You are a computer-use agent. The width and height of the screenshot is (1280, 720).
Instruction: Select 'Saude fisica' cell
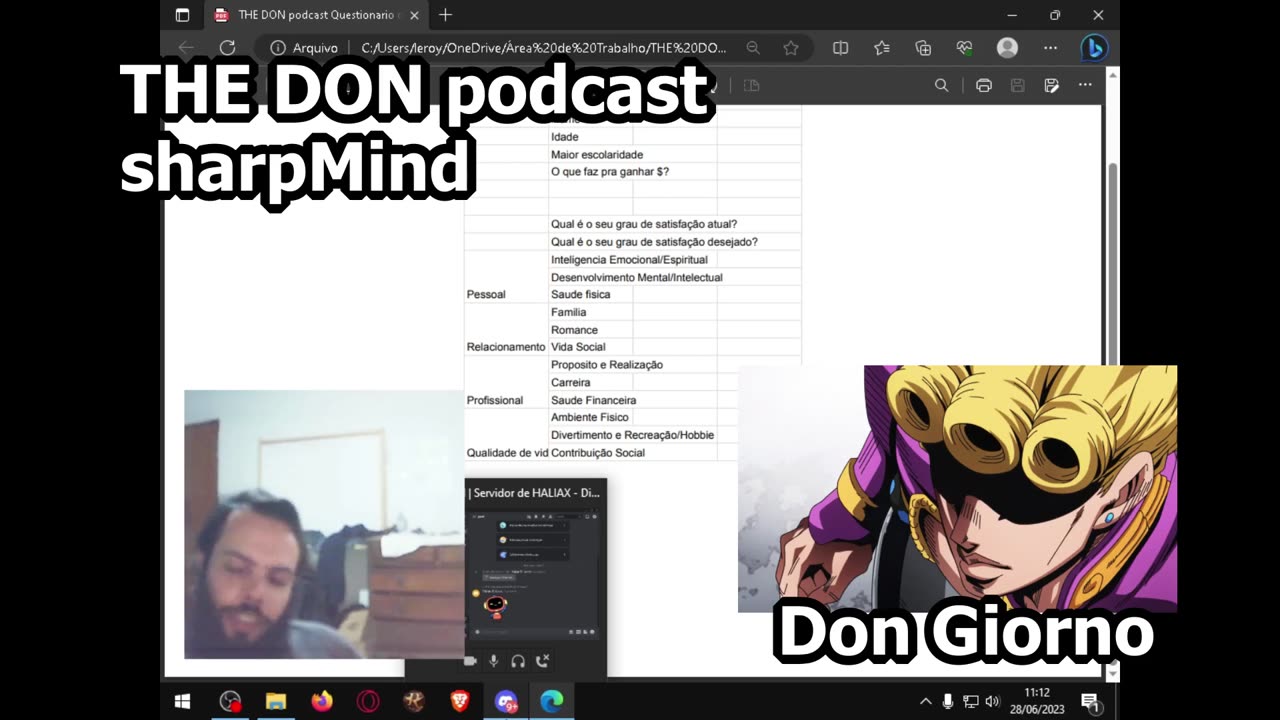coord(580,295)
